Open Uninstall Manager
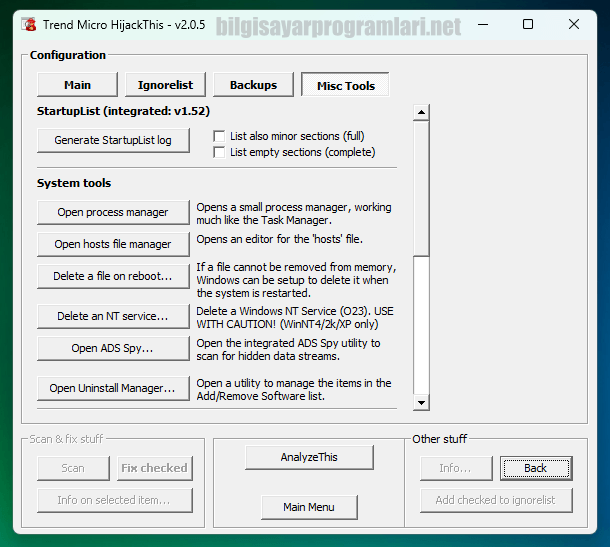The height and width of the screenshot is (547, 610). [113, 388]
